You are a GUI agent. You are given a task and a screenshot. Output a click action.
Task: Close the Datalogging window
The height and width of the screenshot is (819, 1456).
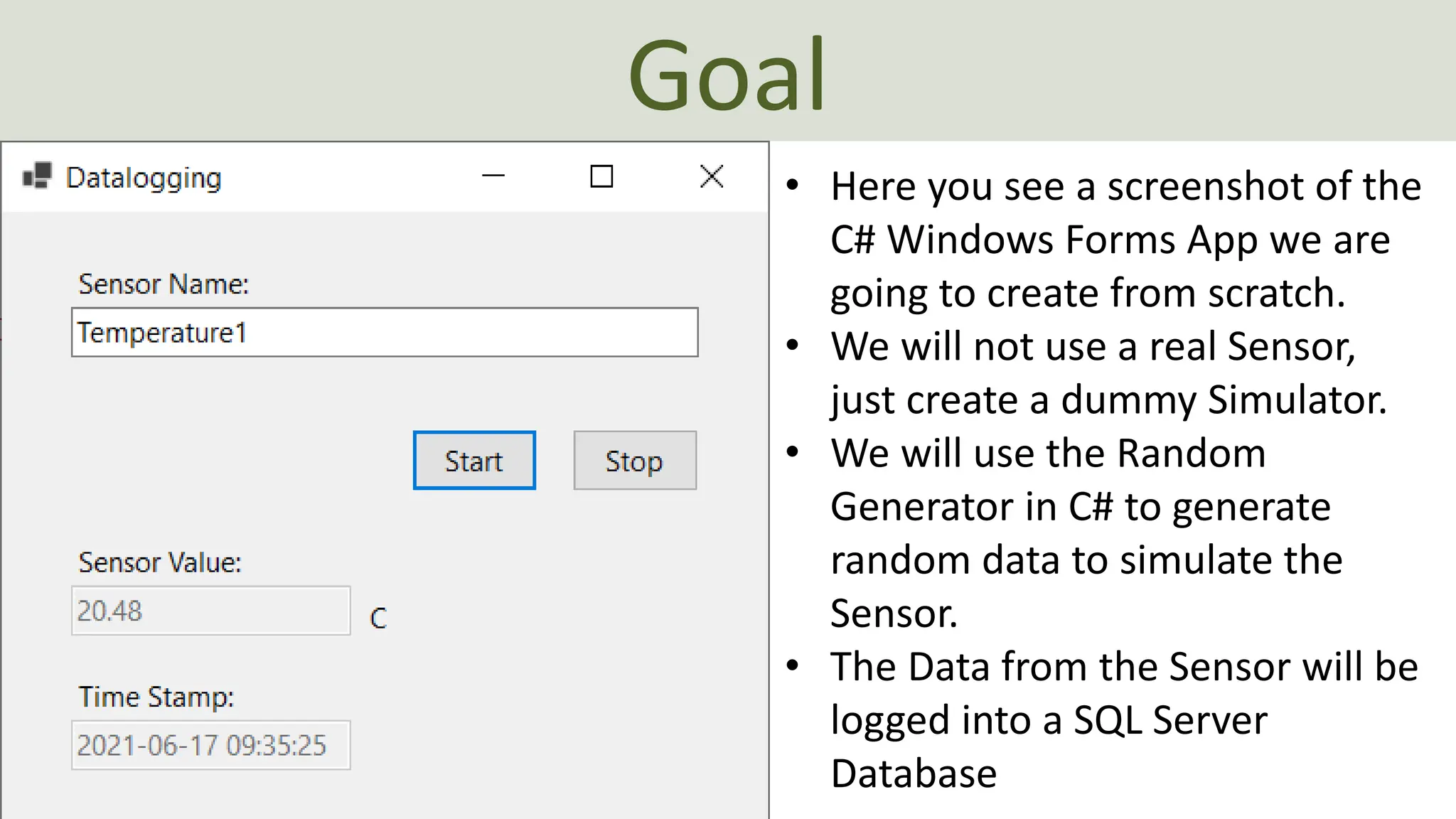click(711, 176)
